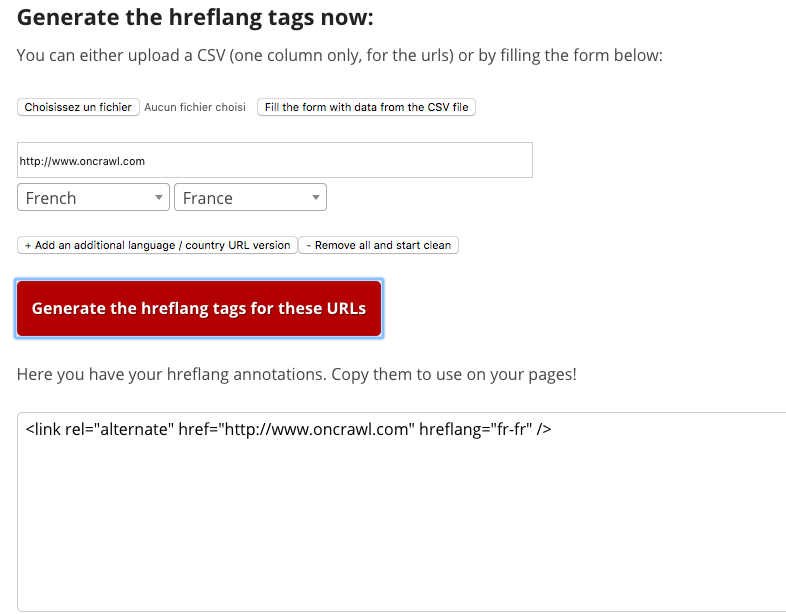Image resolution: width=786 pixels, height=614 pixels.
Task: Focus the URL field containing http://www.oncrawl.com
Action: click(275, 160)
